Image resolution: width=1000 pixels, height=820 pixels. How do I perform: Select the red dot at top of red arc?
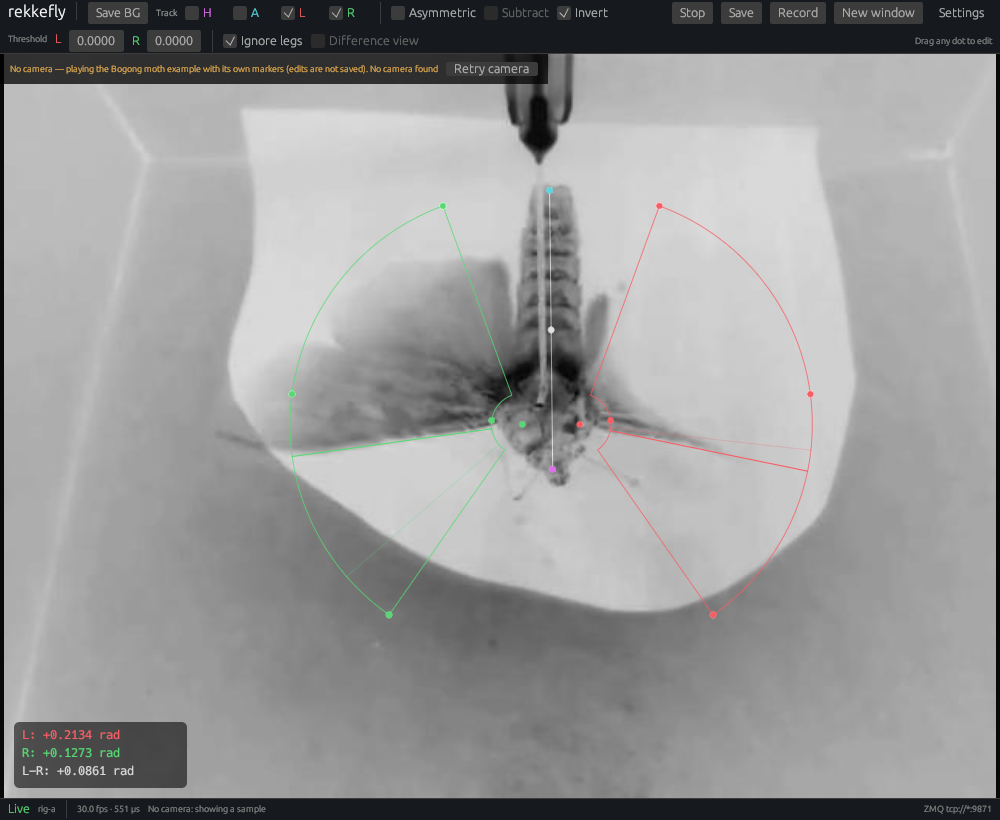pyautogui.click(x=659, y=206)
